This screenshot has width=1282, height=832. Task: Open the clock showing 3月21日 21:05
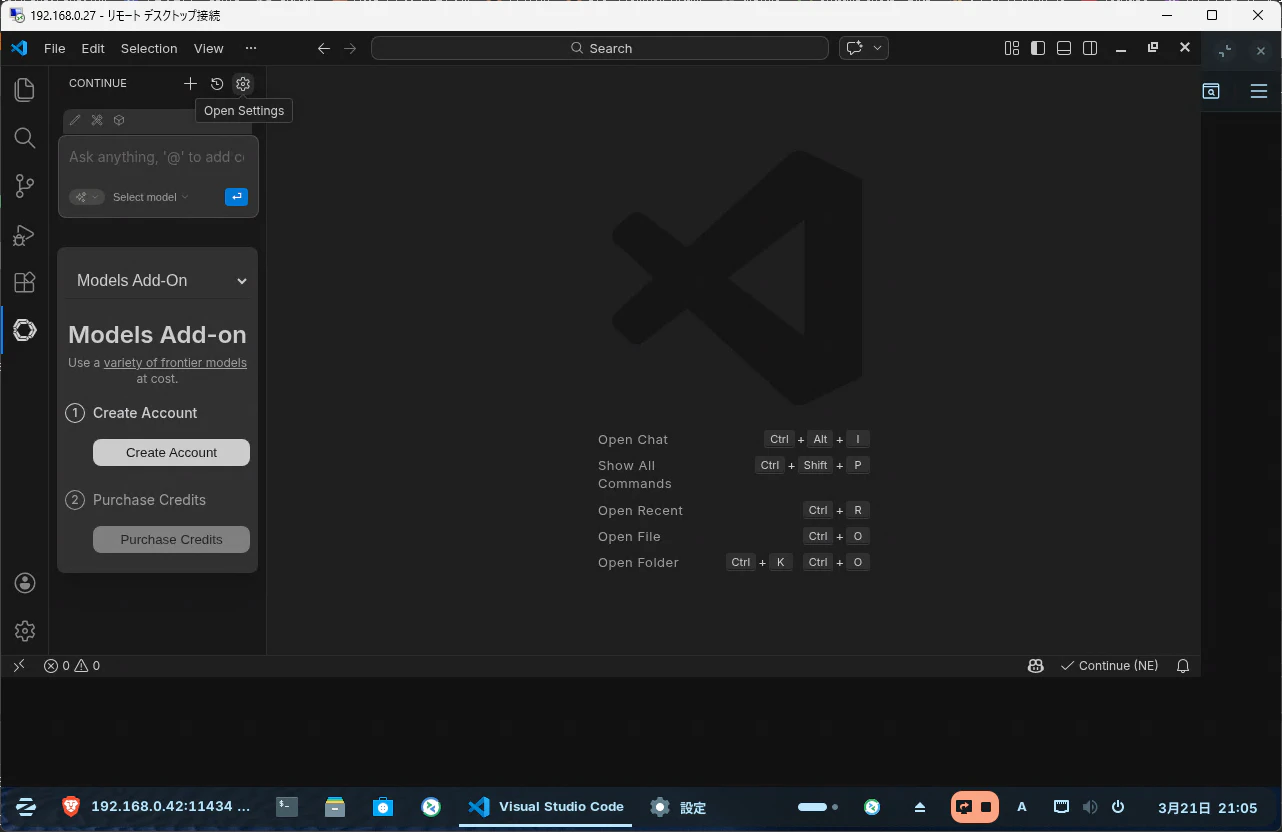(1207, 808)
